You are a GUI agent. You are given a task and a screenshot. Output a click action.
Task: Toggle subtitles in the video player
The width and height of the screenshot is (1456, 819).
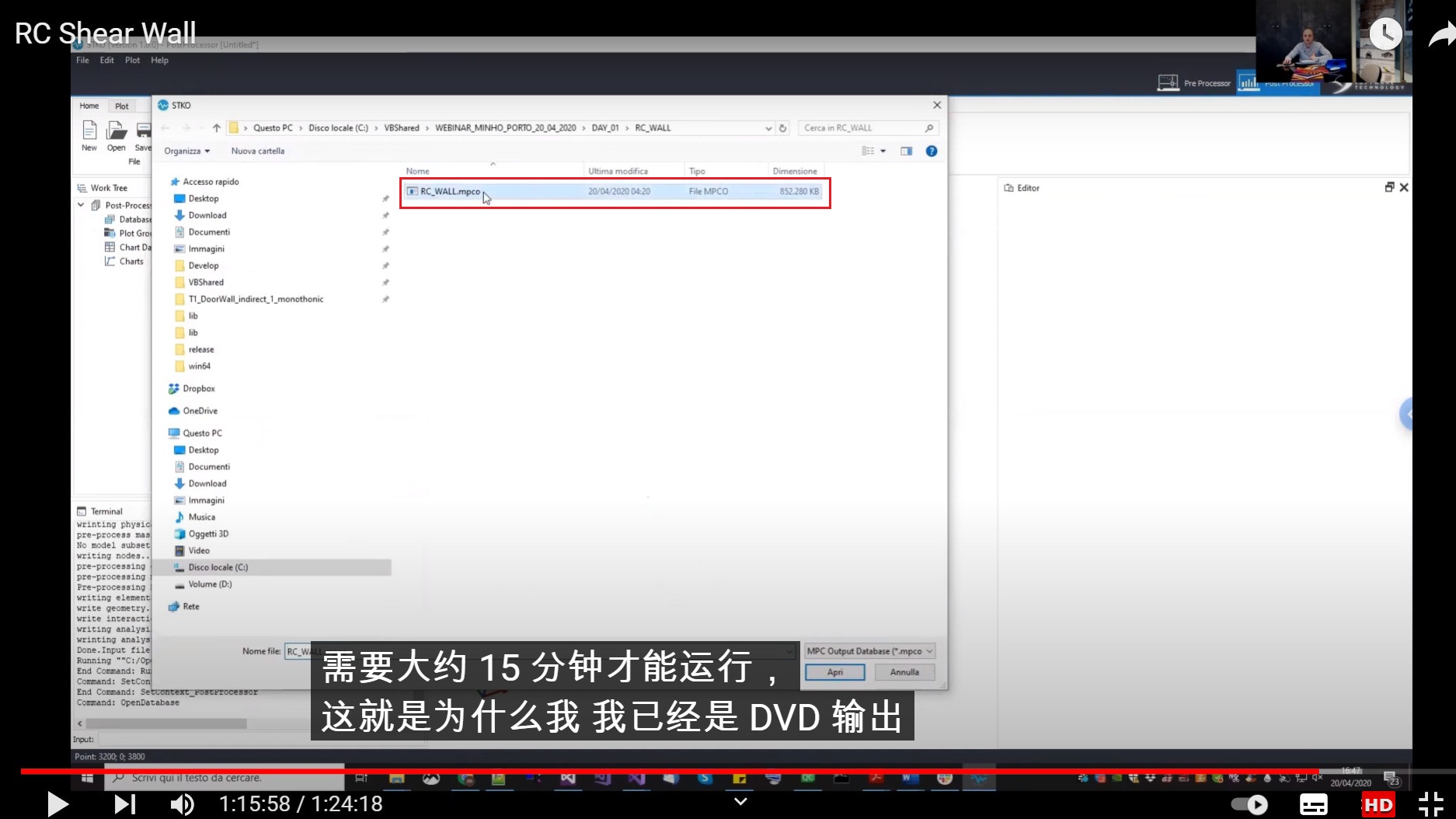click(1313, 805)
